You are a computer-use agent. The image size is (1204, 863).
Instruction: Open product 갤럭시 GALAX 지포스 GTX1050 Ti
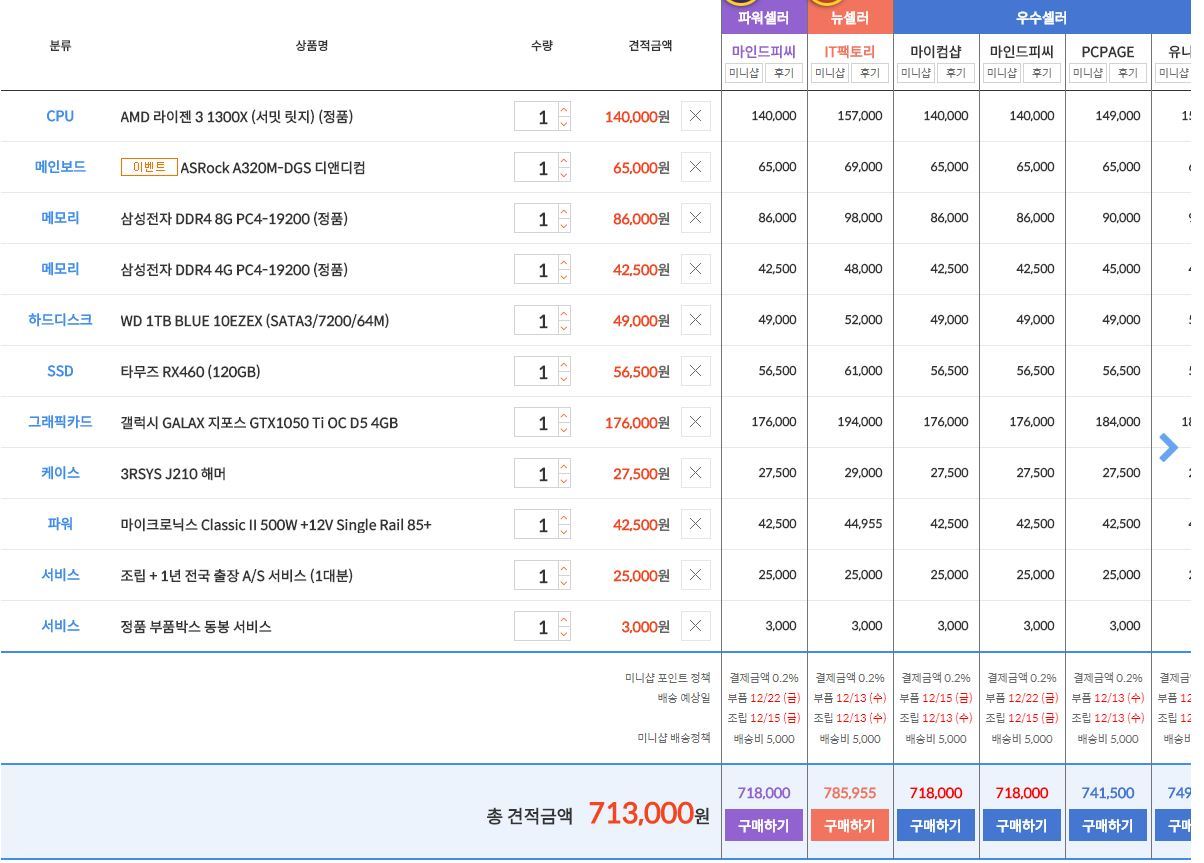259,423
